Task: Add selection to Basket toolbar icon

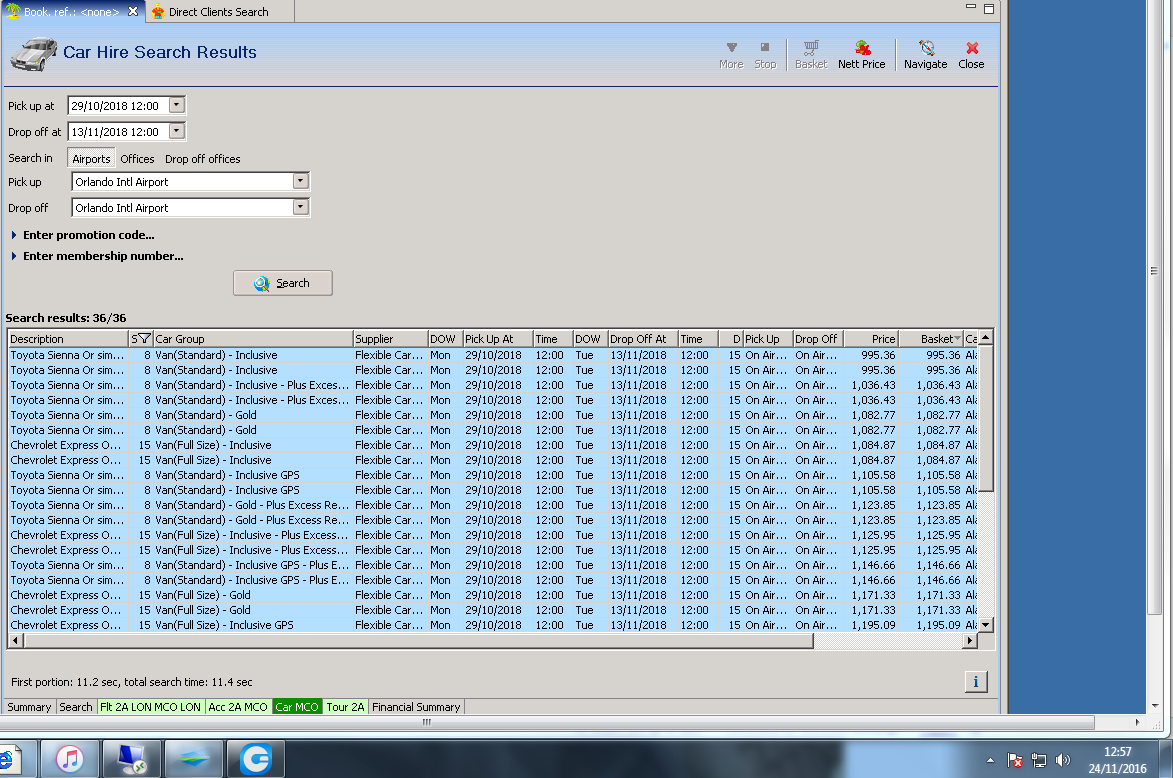Action: [x=811, y=55]
